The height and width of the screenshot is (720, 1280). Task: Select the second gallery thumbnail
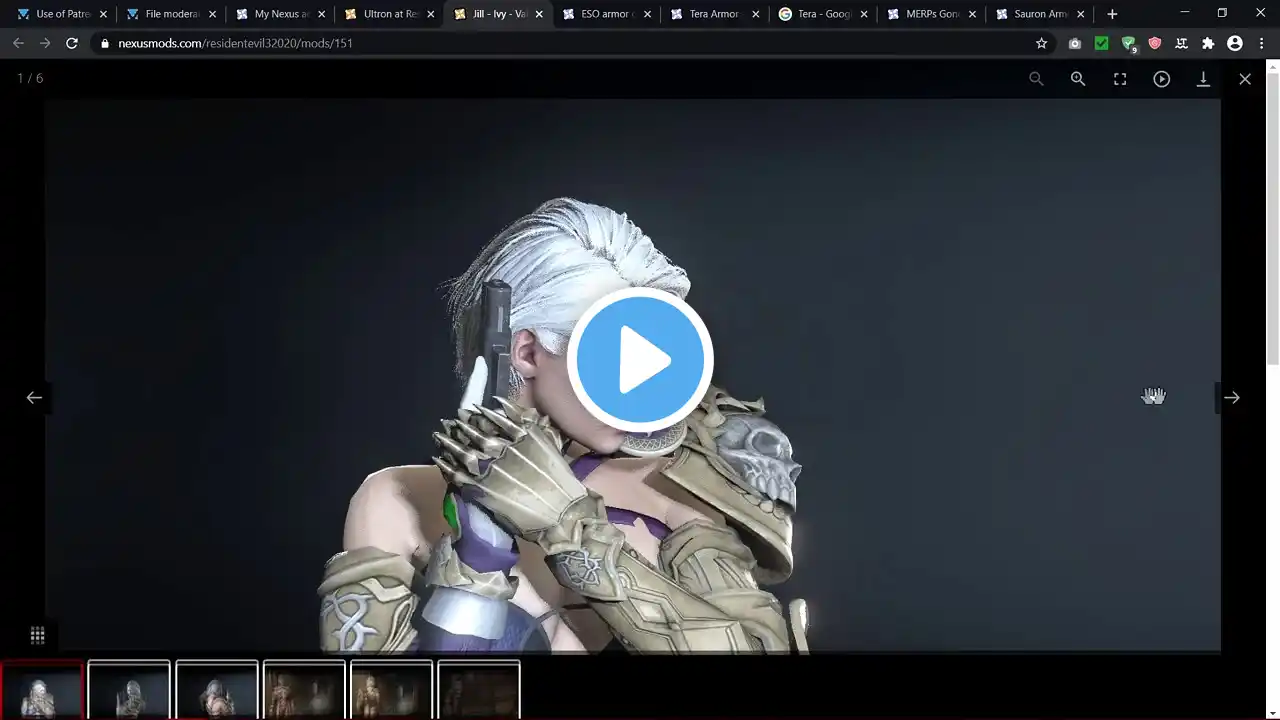point(129,690)
